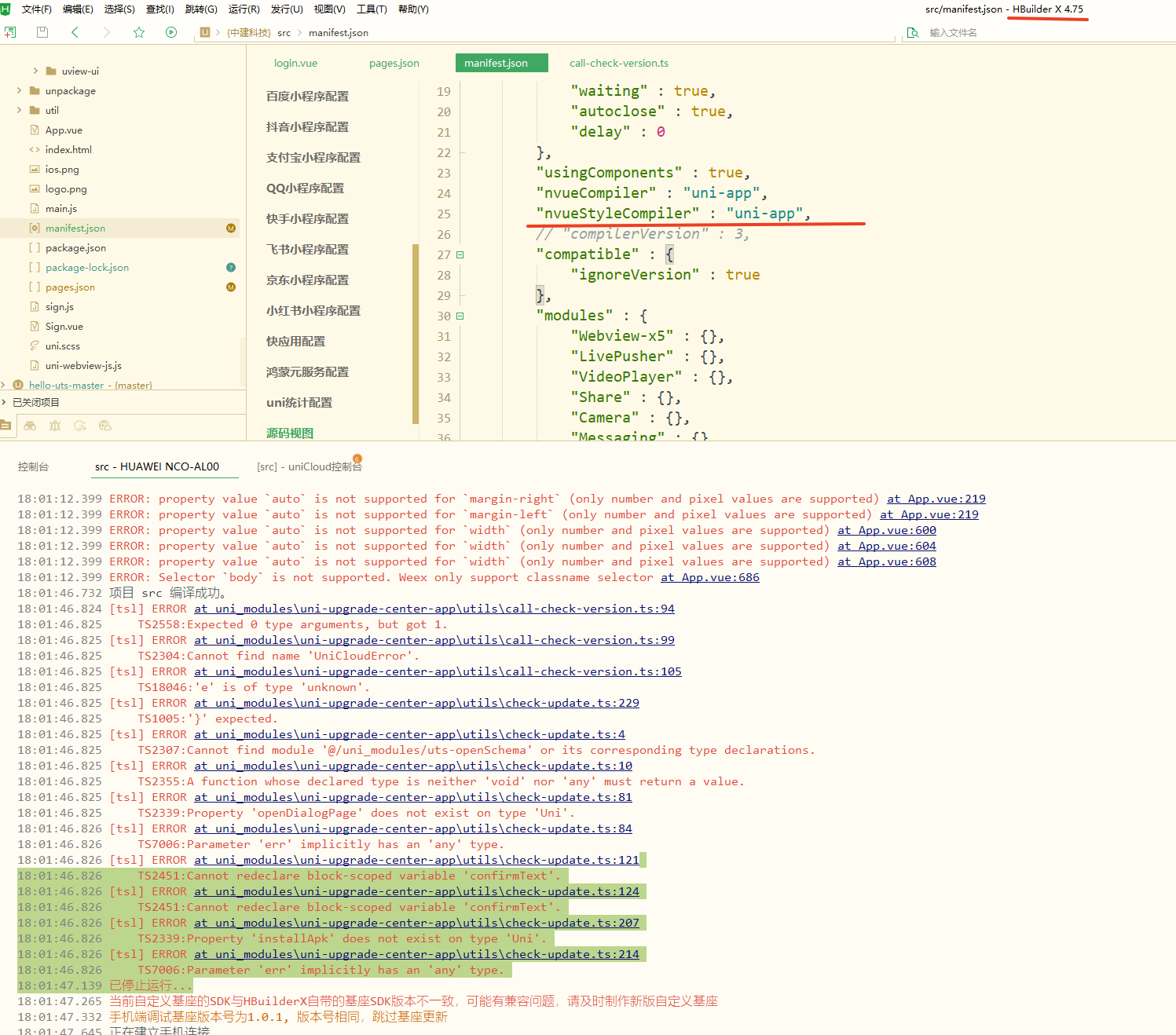Image resolution: width=1176 pixels, height=1035 pixels.
Task: Expand the uview-ui folder
Action: pos(35,71)
